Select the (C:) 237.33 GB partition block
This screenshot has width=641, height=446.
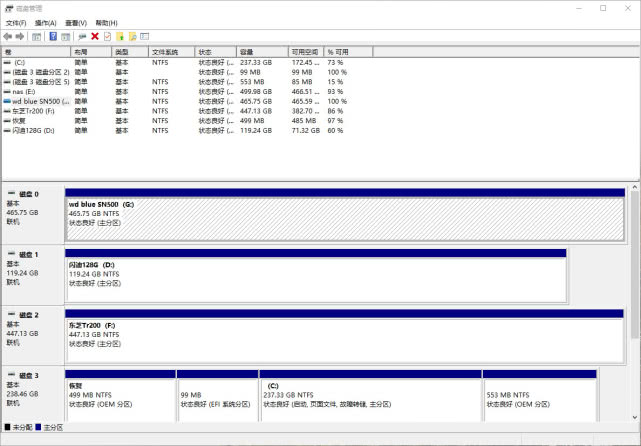(x=370, y=396)
